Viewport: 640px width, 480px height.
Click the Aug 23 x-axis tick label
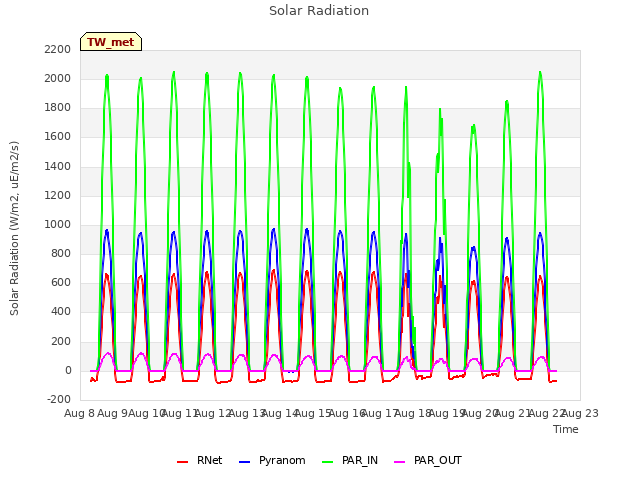click(580, 413)
